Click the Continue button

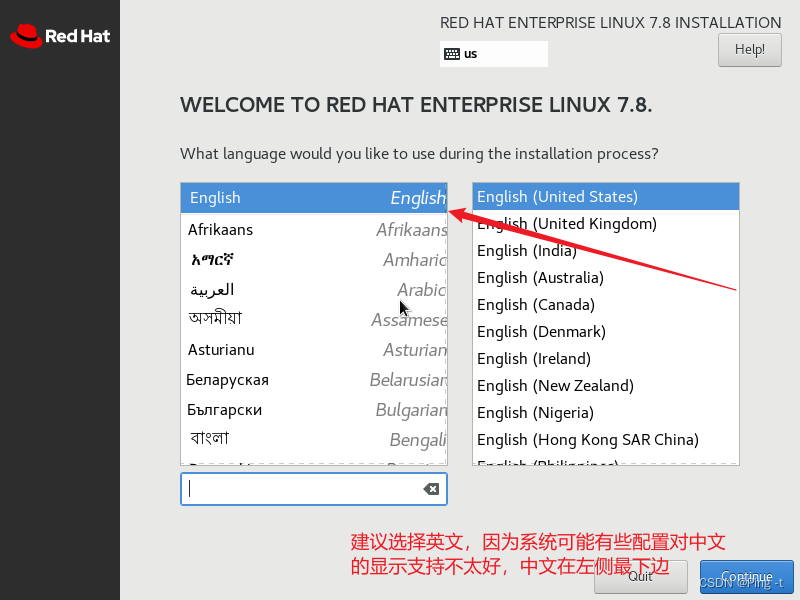tap(746, 577)
